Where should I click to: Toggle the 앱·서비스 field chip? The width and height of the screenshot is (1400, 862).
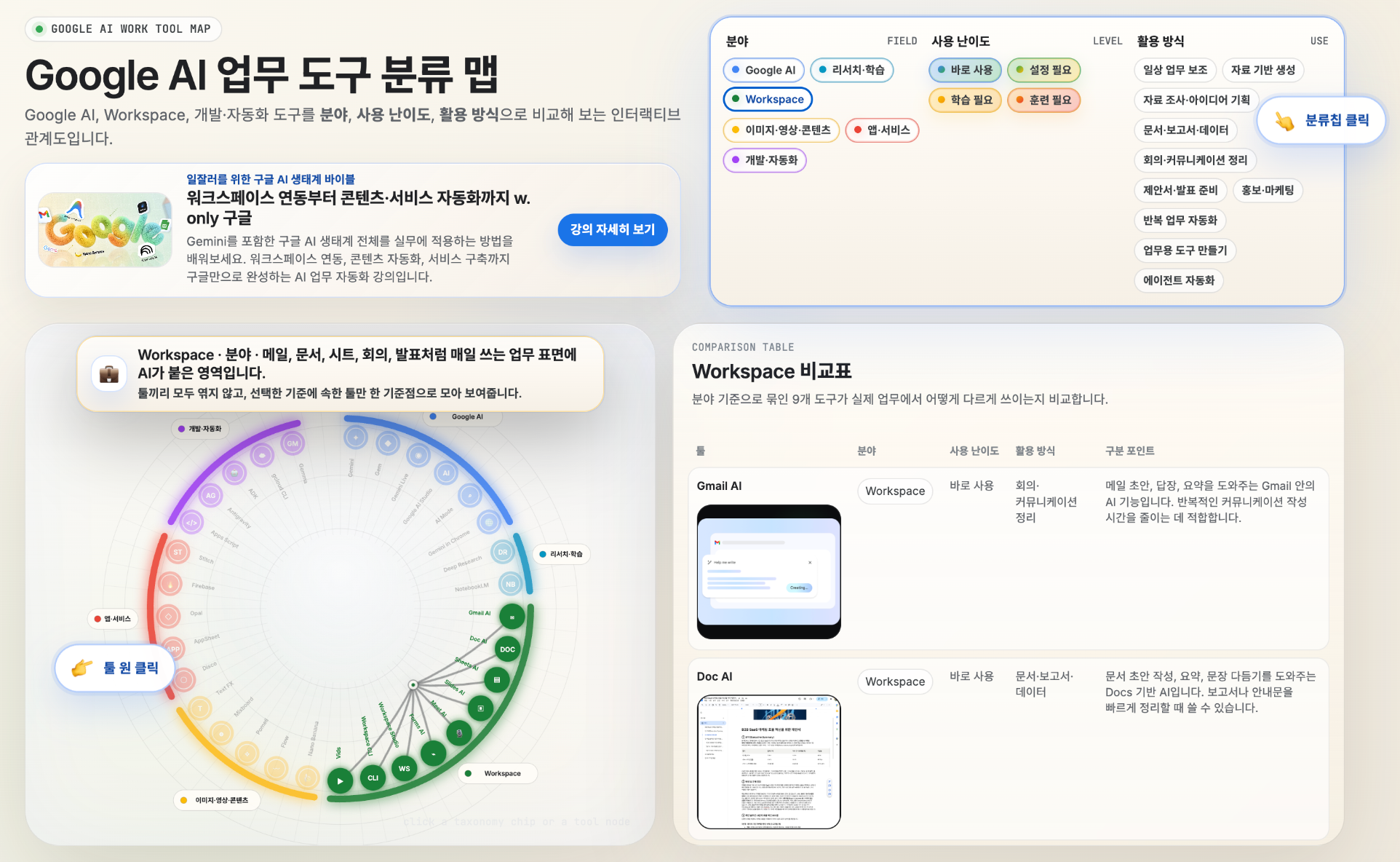click(x=882, y=130)
